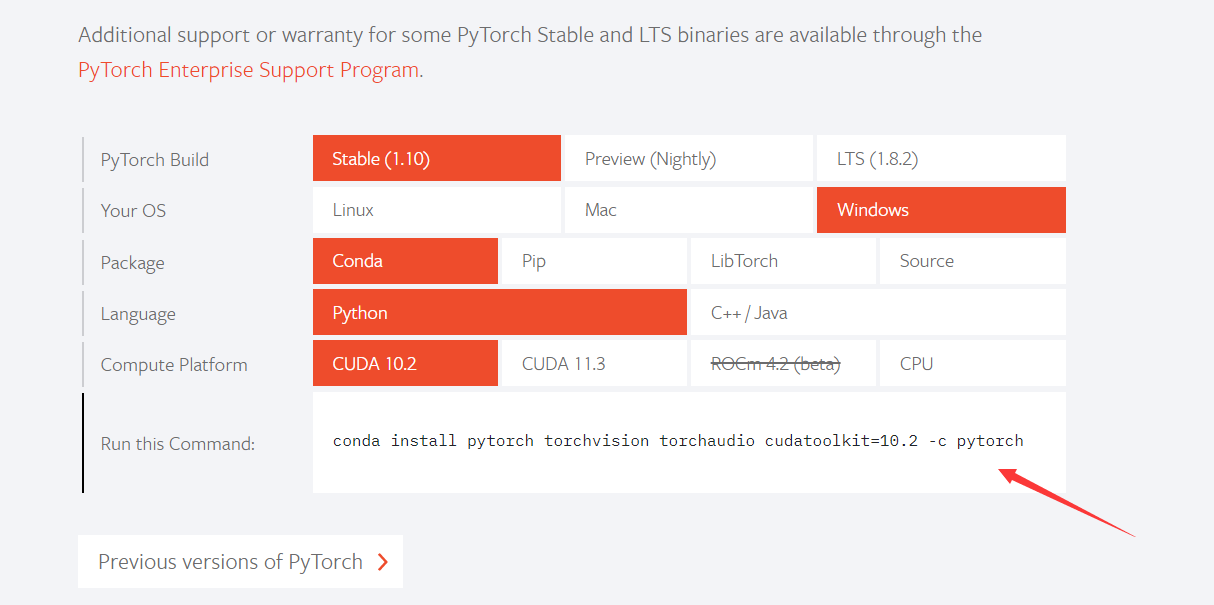Choose the LibTorch package option
This screenshot has width=1214, height=605.
[783, 261]
